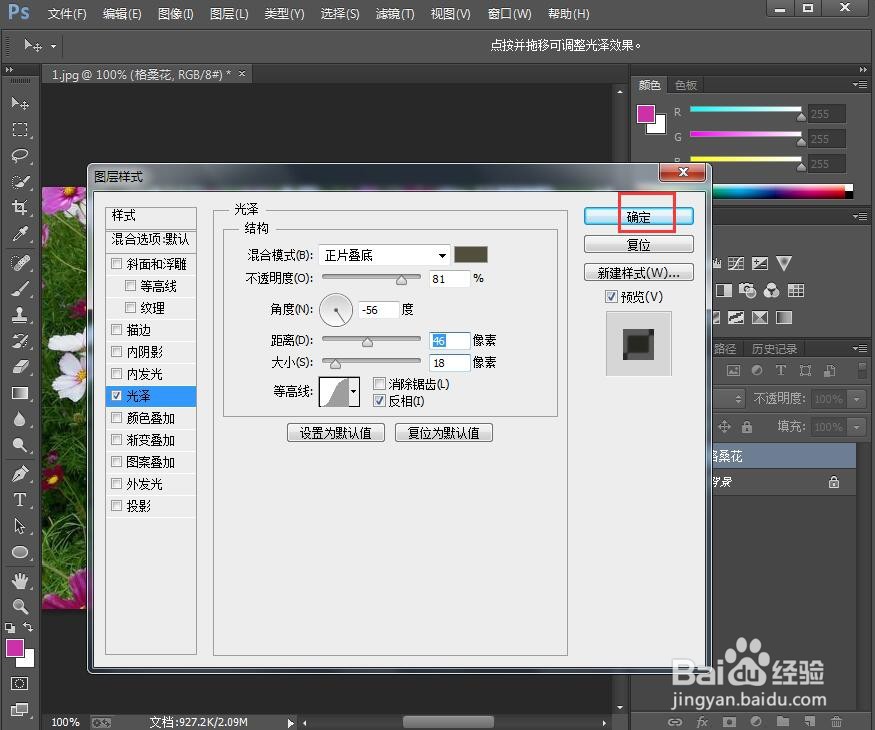Screen dimensions: 875x730
Task: Click the layer fx icon at panel bottom
Action: point(702,722)
